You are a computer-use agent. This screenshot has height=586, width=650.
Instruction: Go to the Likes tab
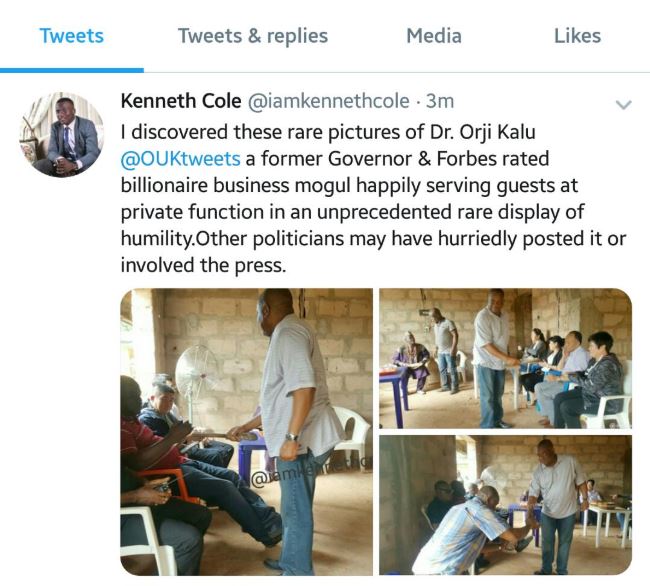coord(577,36)
